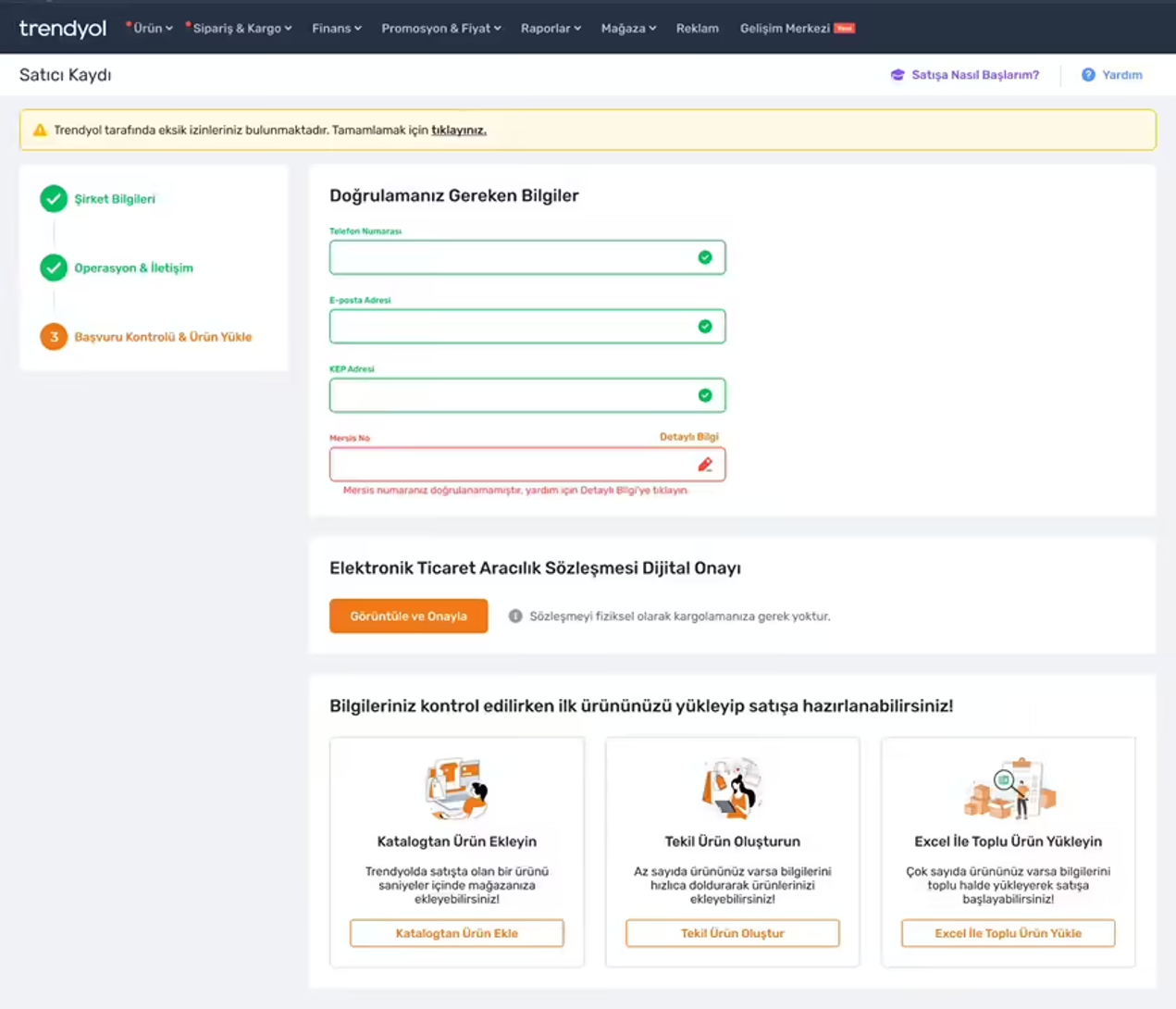Click the verified check in Telefon Numarası
The height and width of the screenshot is (1009, 1176).
705,257
